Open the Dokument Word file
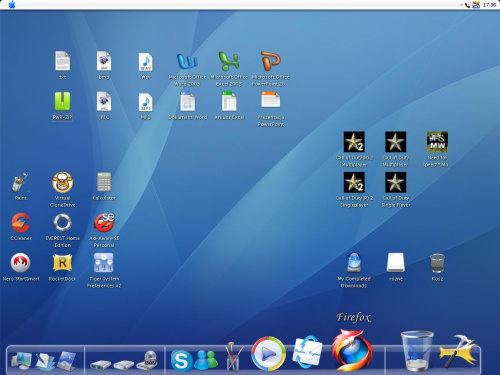The height and width of the screenshot is (375, 500). click(187, 101)
